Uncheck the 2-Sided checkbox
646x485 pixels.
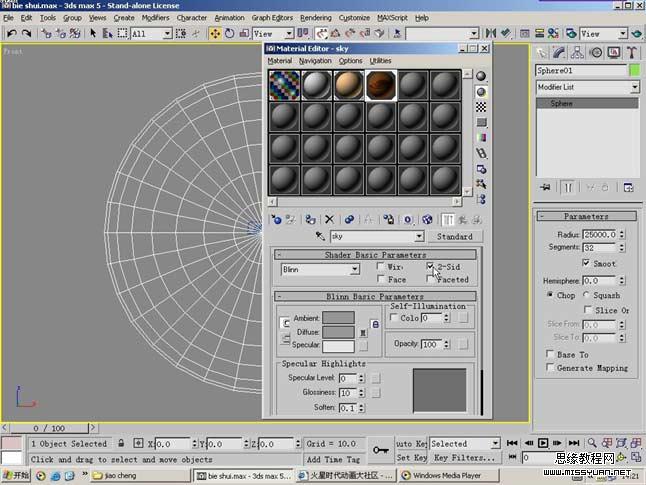430,266
